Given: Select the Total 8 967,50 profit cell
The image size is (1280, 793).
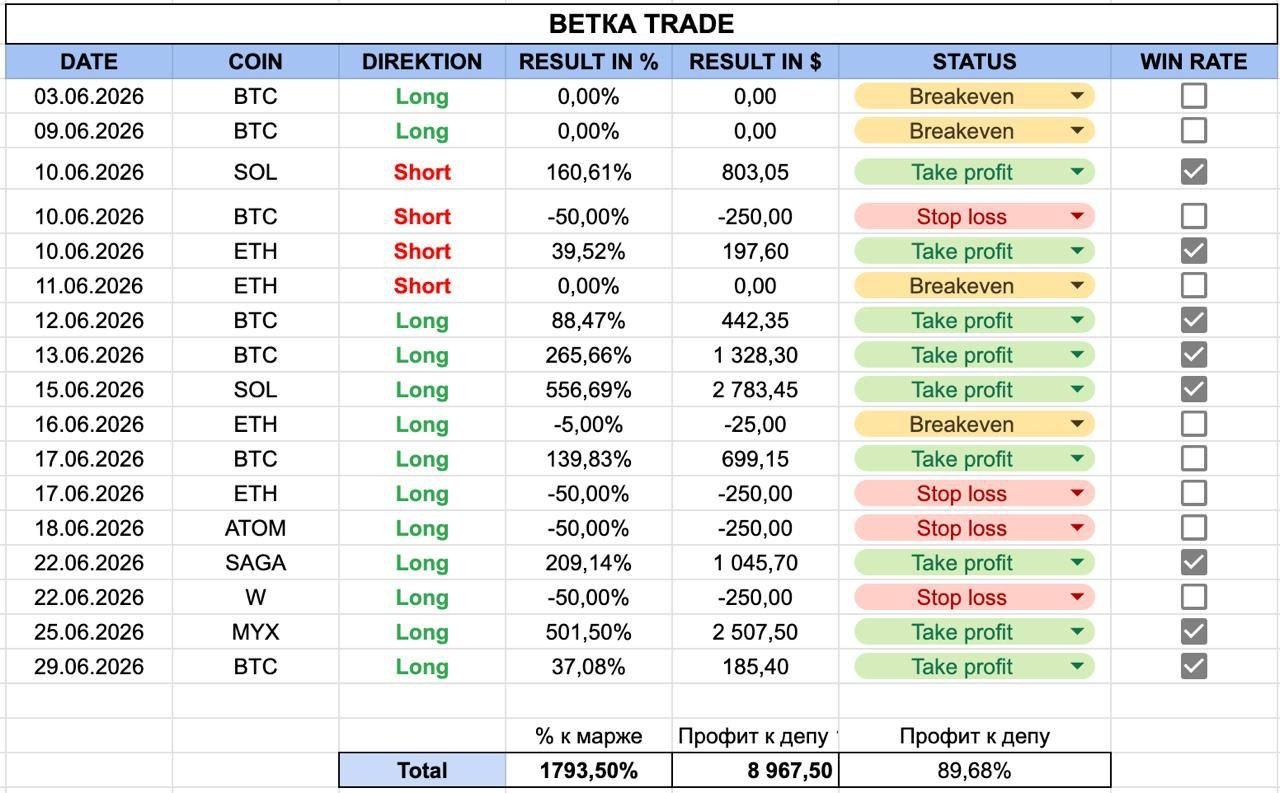Looking at the screenshot, I should [755, 770].
